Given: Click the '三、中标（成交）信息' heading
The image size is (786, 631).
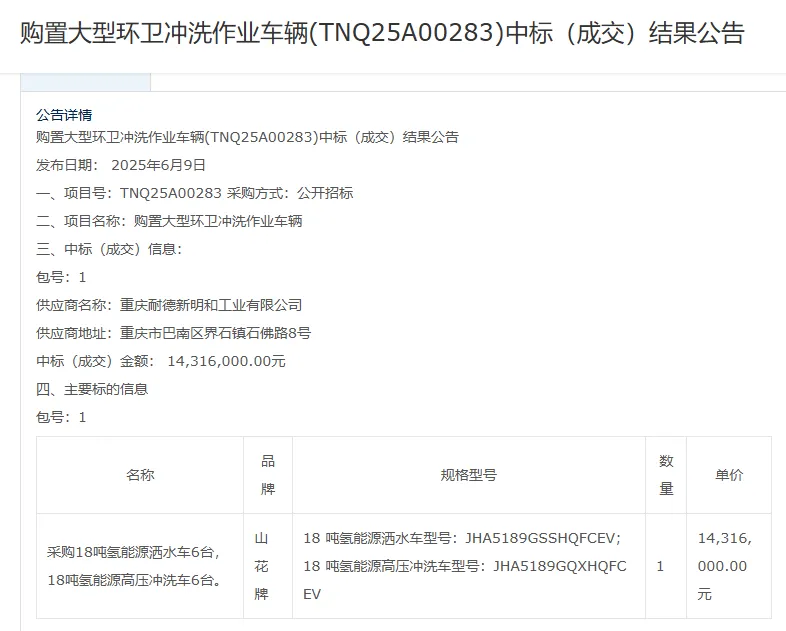Looking at the screenshot, I should (109, 250).
